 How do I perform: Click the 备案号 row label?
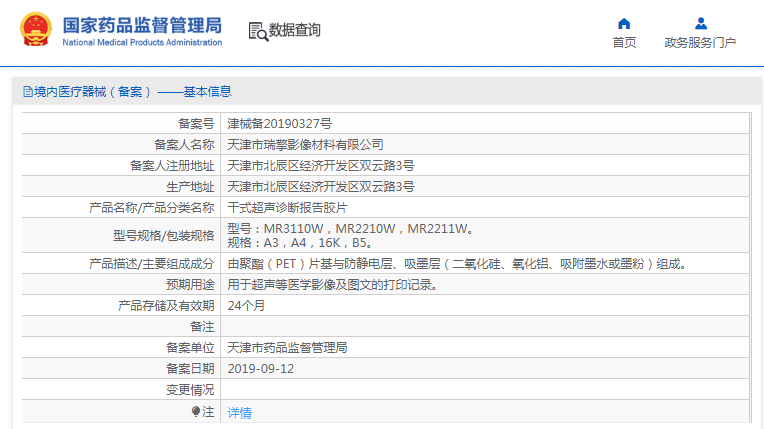pos(196,124)
